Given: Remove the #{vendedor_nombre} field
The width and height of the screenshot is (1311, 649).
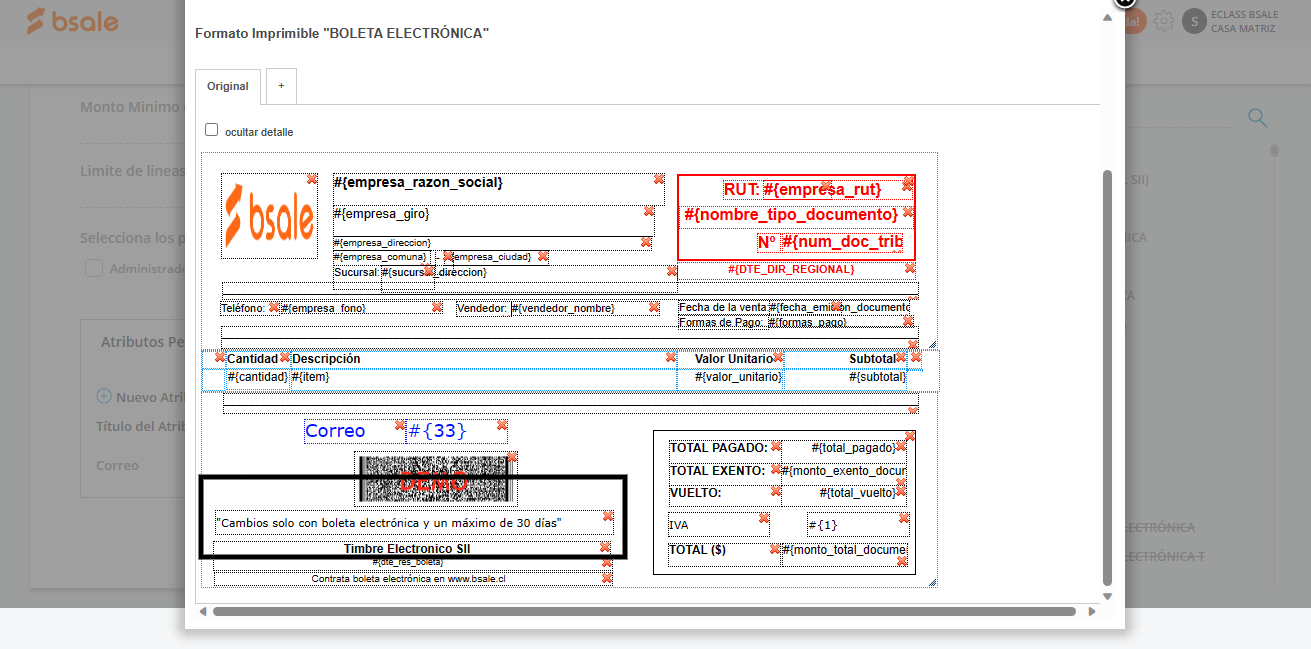Looking at the screenshot, I should [654, 307].
